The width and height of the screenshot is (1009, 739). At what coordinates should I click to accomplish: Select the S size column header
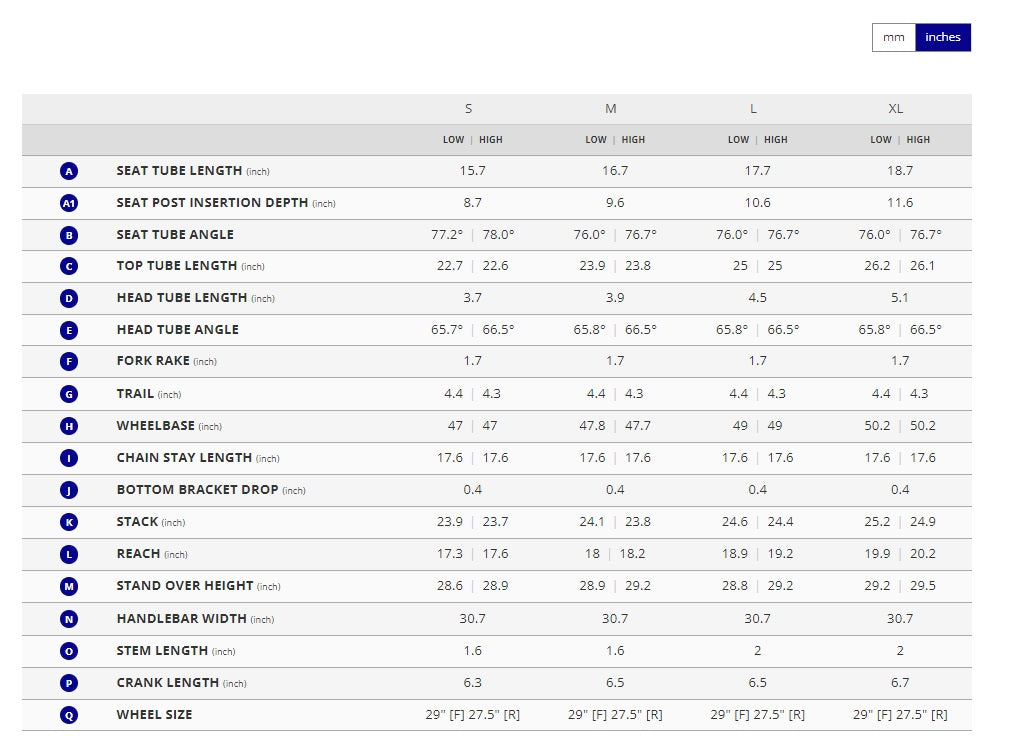point(468,109)
